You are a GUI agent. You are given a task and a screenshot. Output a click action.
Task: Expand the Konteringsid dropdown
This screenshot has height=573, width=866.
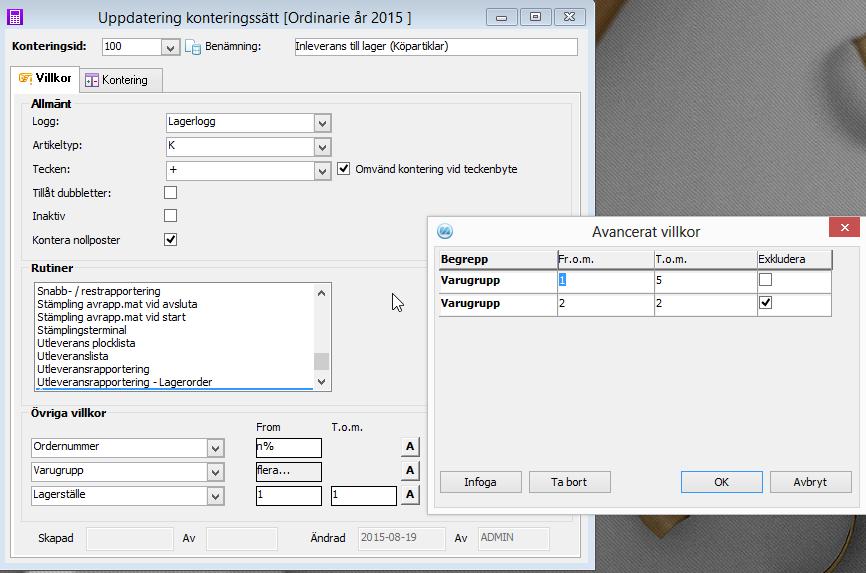coord(170,48)
